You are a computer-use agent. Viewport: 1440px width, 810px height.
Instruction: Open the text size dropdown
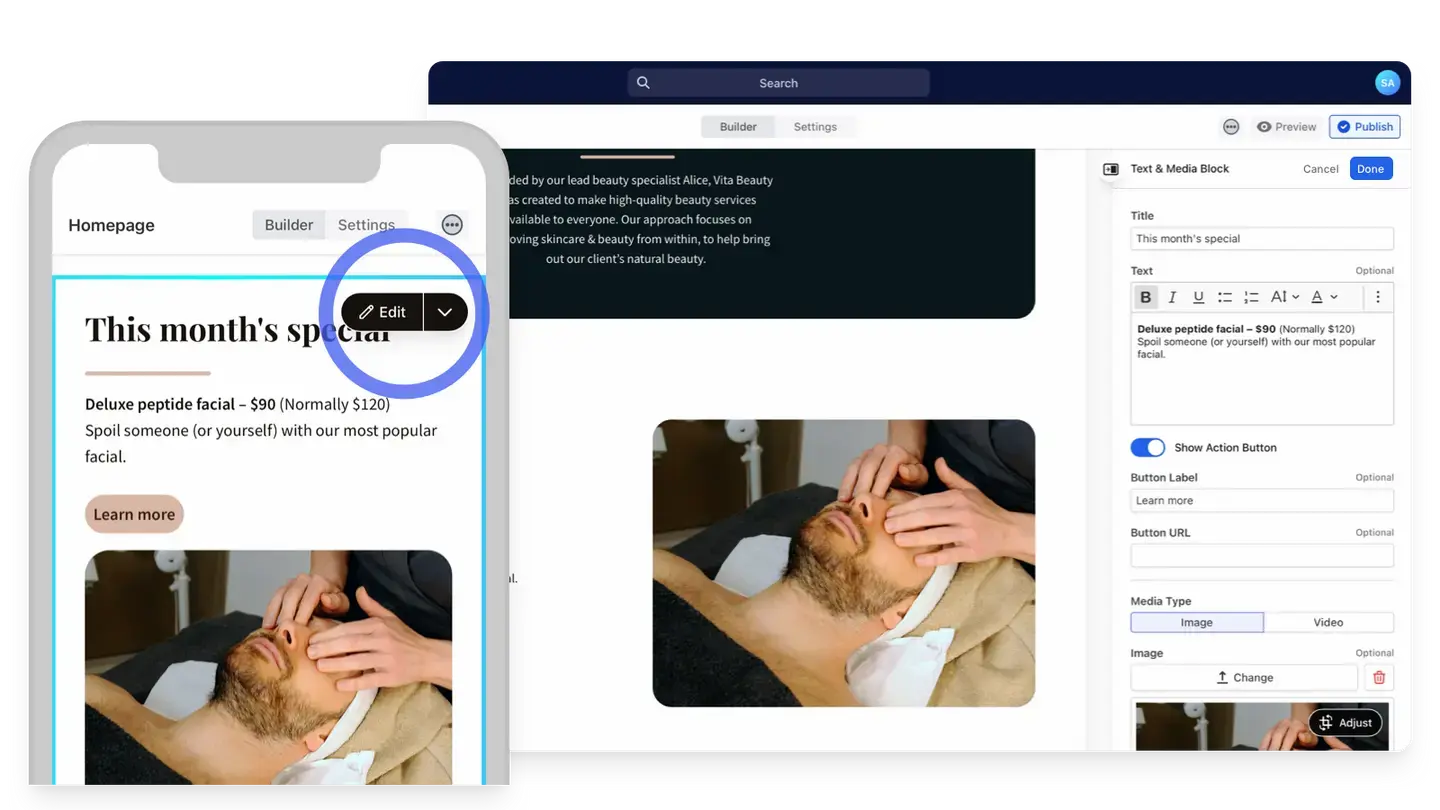[x=1284, y=297]
